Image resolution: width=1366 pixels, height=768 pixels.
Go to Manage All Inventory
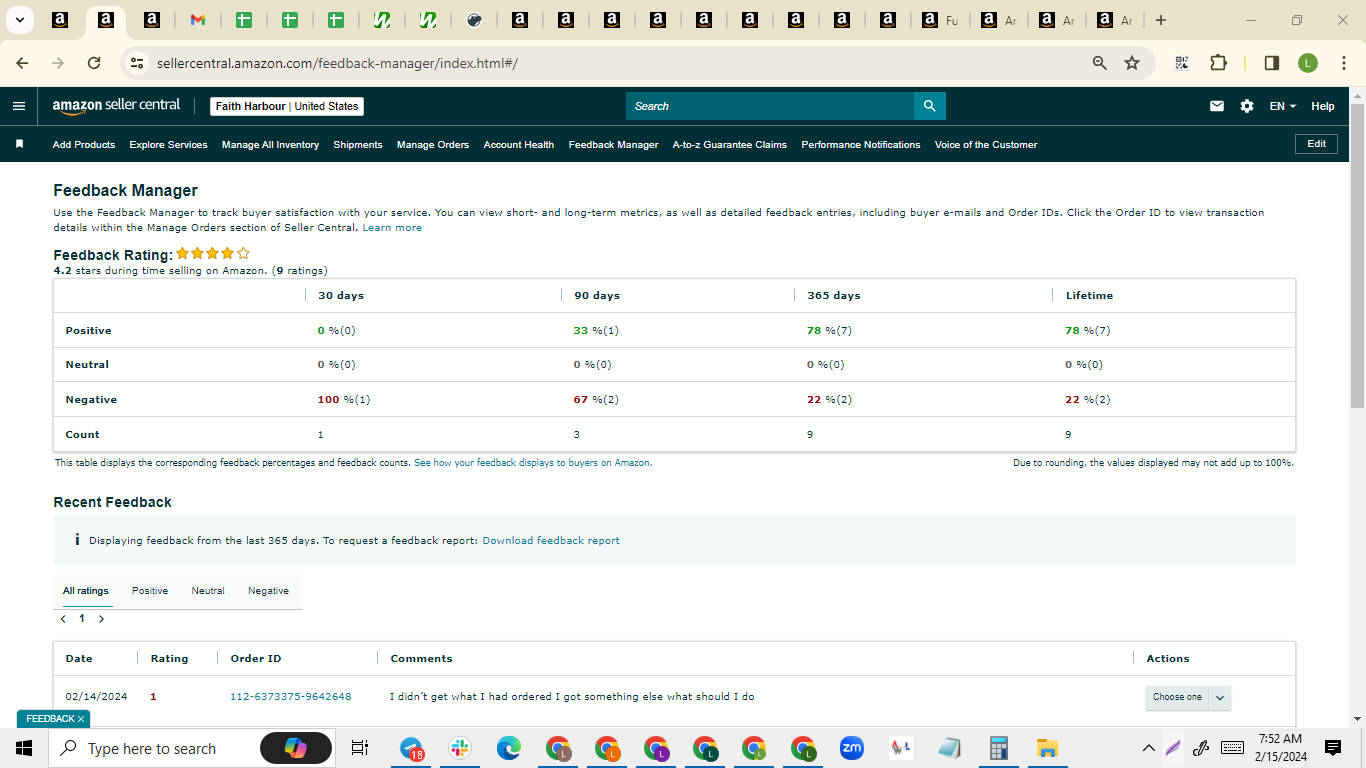(270, 145)
